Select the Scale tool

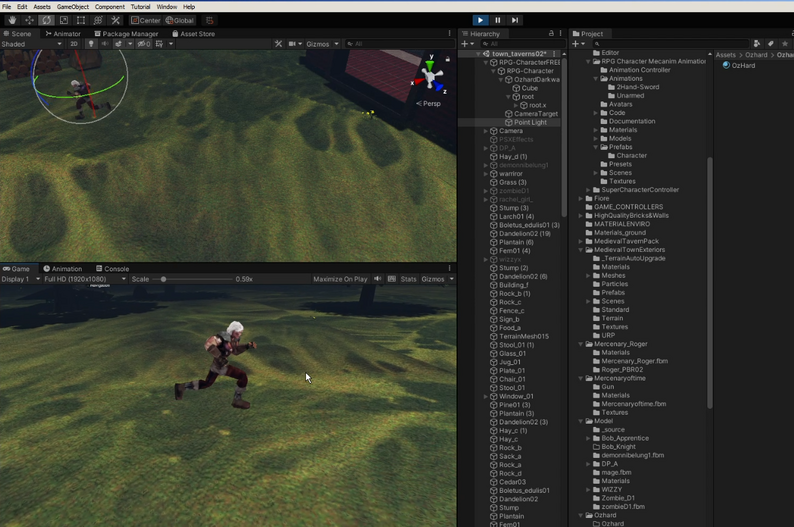64,20
